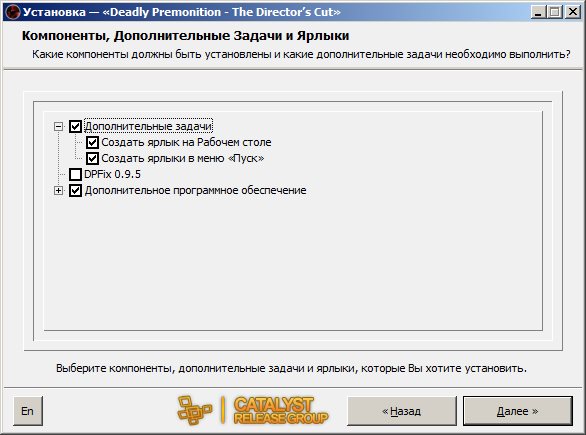Close the installer window
Viewport: 586px width, 435px height.
pos(573,12)
